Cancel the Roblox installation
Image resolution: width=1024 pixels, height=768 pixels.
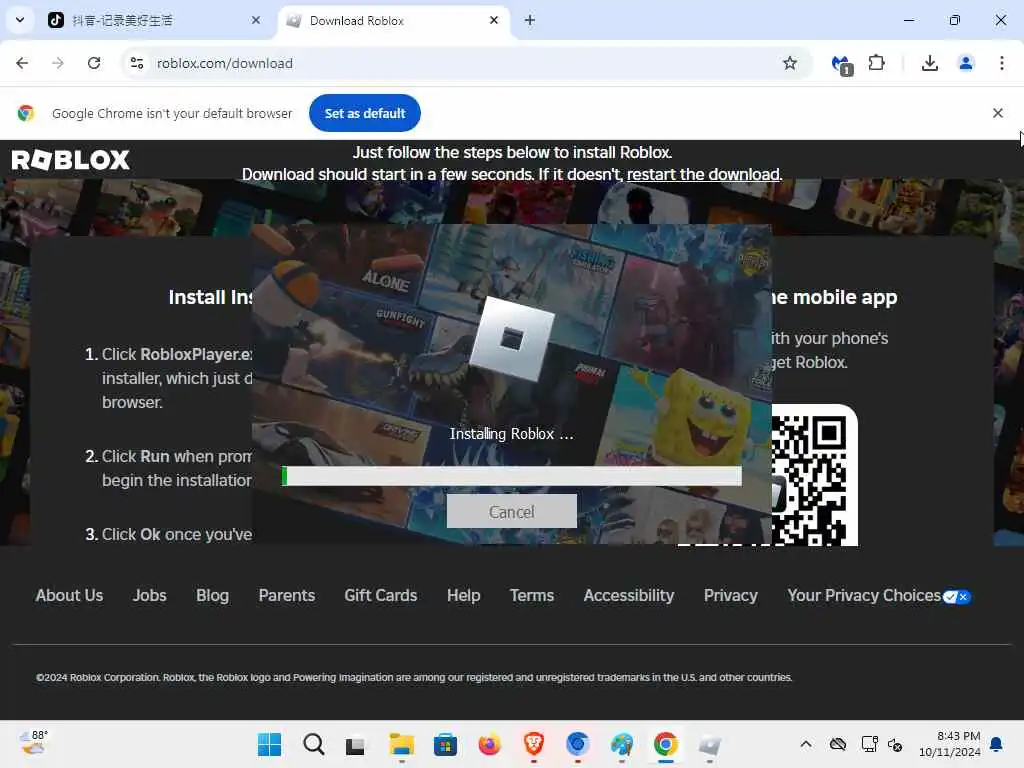[x=512, y=511]
